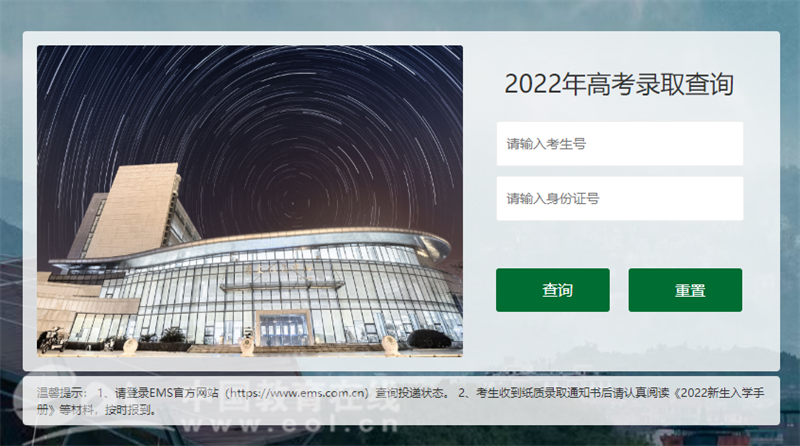Click the 按时报到 text in tips

point(130,410)
